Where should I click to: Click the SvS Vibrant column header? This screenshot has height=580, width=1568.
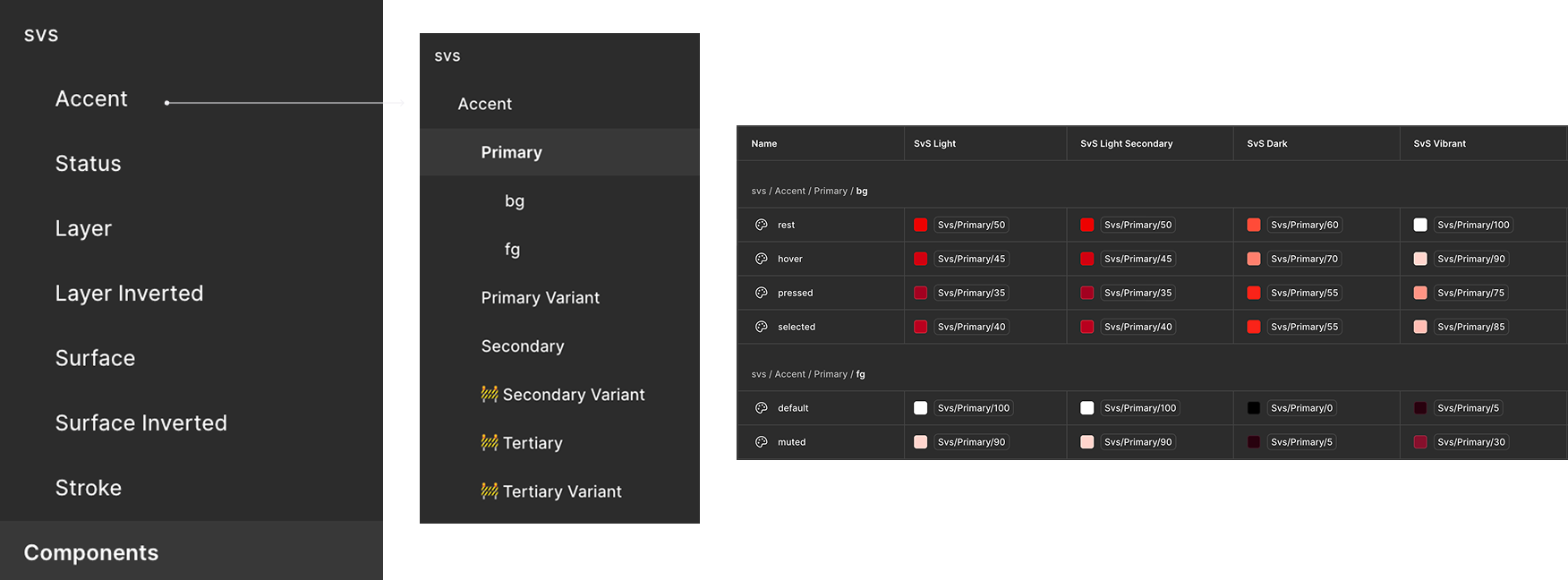tap(1439, 143)
